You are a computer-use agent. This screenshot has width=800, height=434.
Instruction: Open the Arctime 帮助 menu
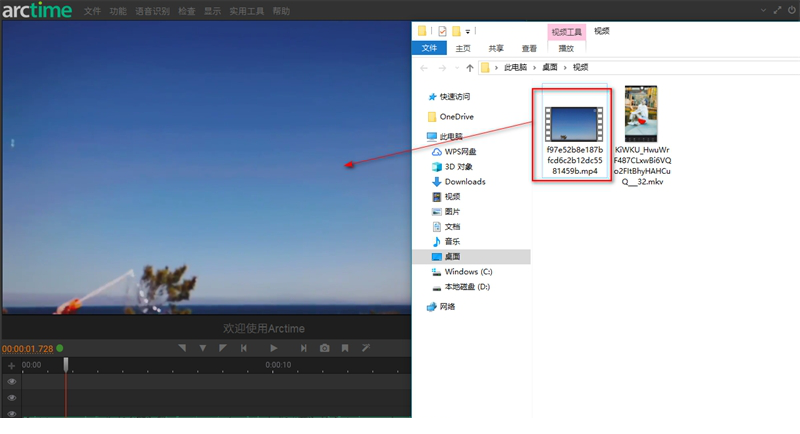(281, 11)
